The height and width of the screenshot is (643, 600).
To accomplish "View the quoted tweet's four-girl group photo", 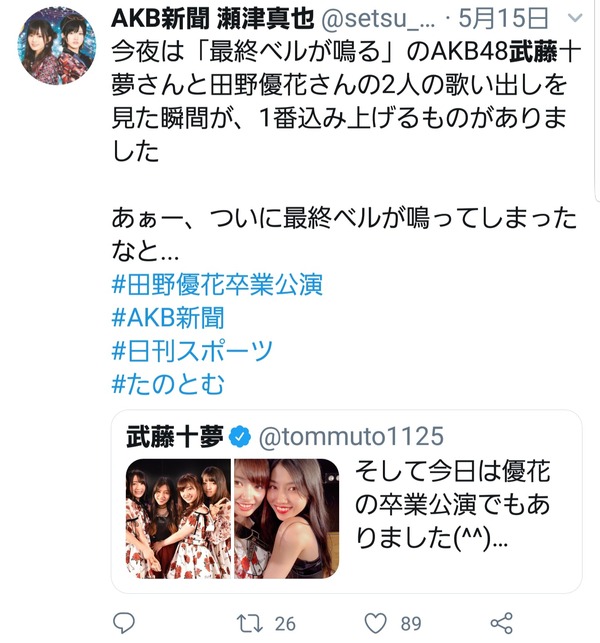I will click(178, 519).
